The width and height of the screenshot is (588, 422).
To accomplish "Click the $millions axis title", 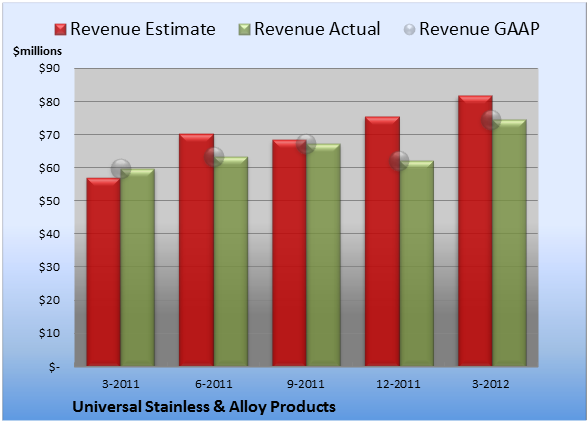I will (37, 51).
